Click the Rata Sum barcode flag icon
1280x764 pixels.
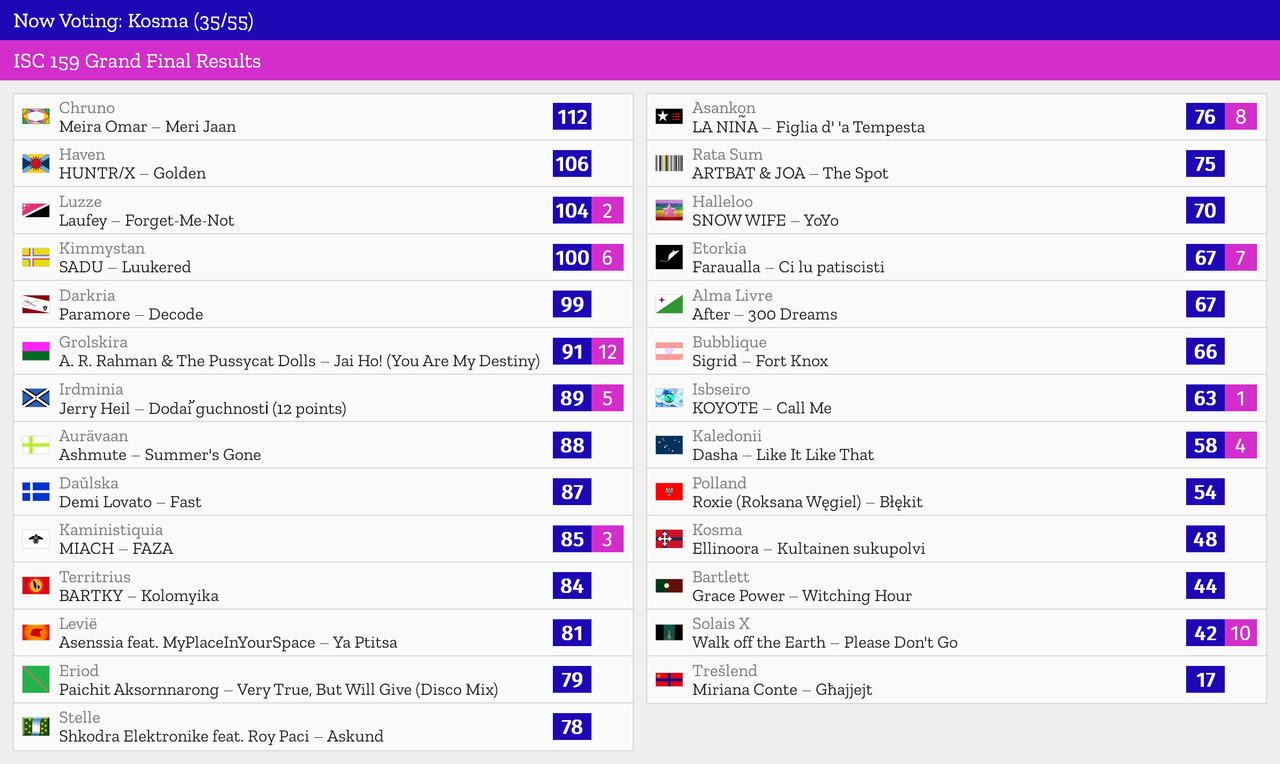pyautogui.click(x=669, y=164)
